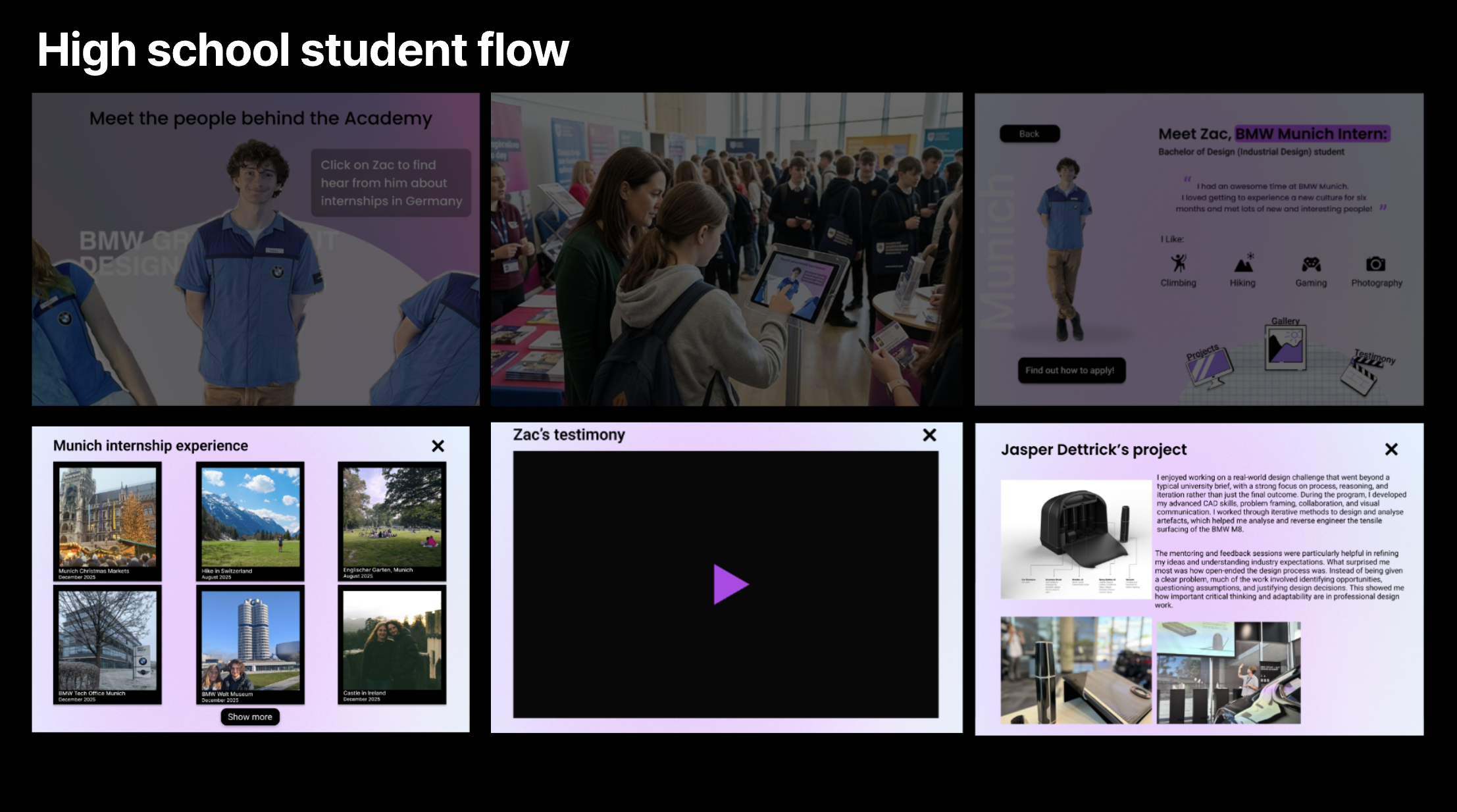Image resolution: width=1457 pixels, height=812 pixels.
Task: Click the "Jasper Dettrick's project" heading
Action: [x=1094, y=449]
